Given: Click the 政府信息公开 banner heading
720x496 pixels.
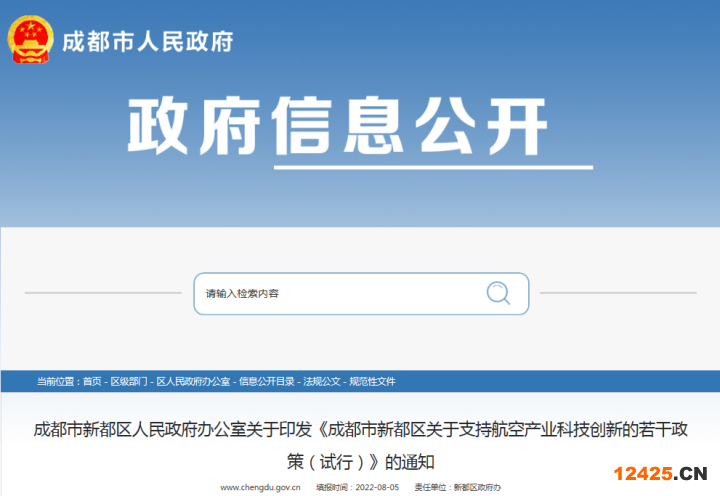Looking at the screenshot, I should tap(338, 127).
